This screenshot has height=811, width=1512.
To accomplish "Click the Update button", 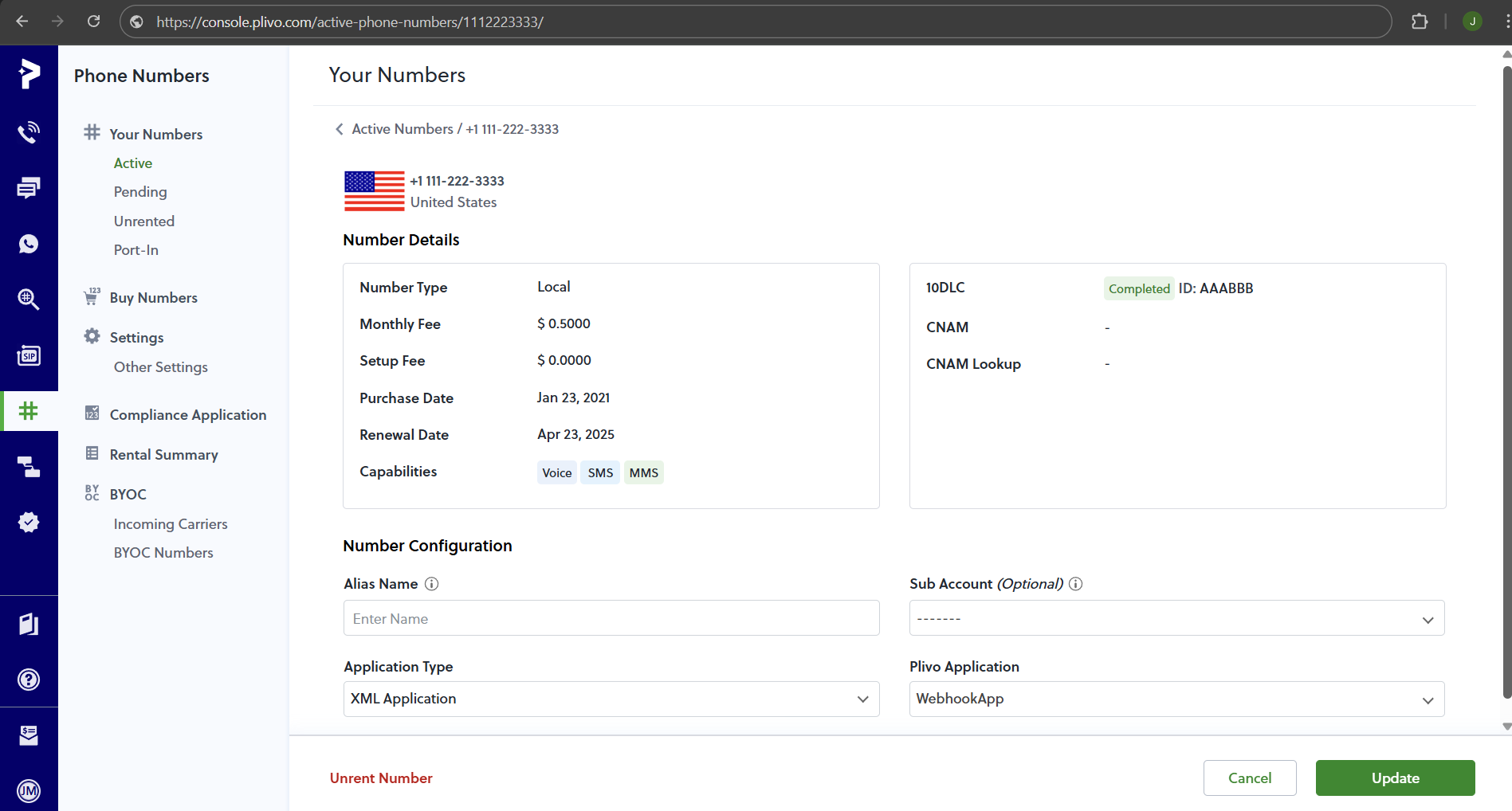I will pyautogui.click(x=1395, y=778).
